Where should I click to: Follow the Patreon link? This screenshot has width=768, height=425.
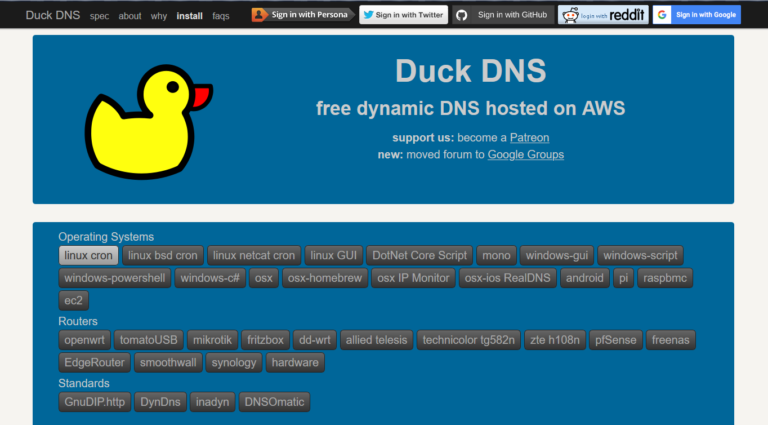pyautogui.click(x=529, y=138)
